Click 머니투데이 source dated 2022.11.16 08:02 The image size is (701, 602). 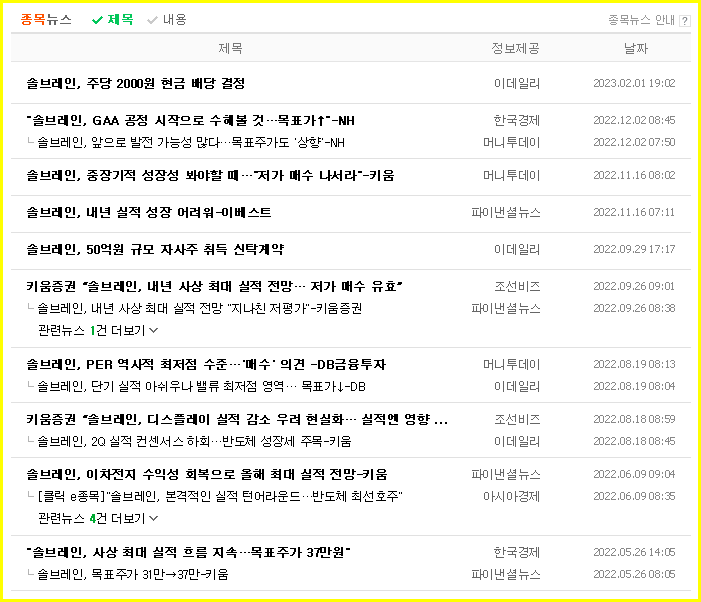[511, 175]
